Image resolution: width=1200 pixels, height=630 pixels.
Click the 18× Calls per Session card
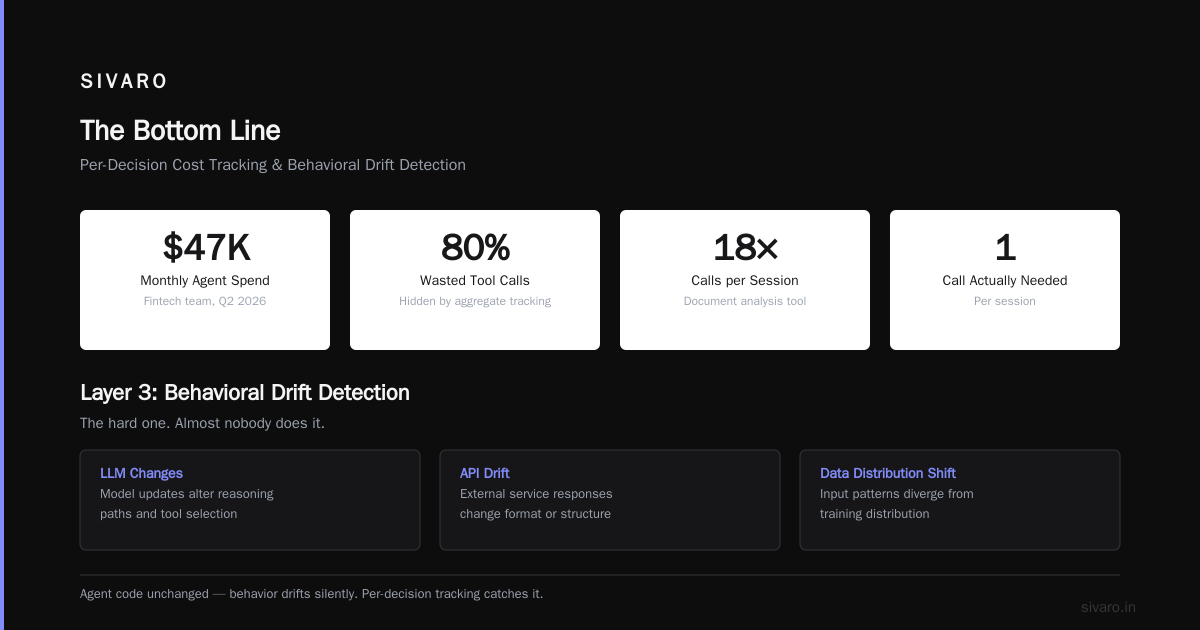[x=745, y=280]
